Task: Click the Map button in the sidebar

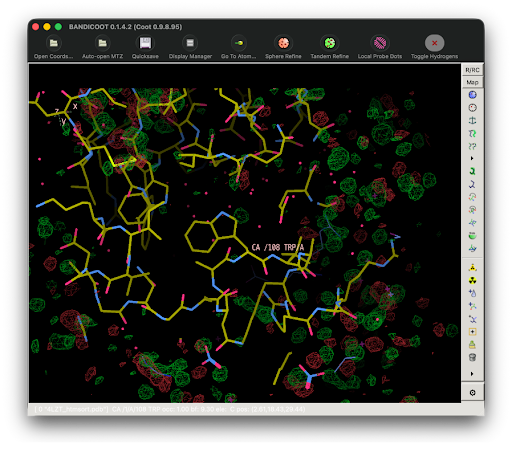Action: coord(472,82)
